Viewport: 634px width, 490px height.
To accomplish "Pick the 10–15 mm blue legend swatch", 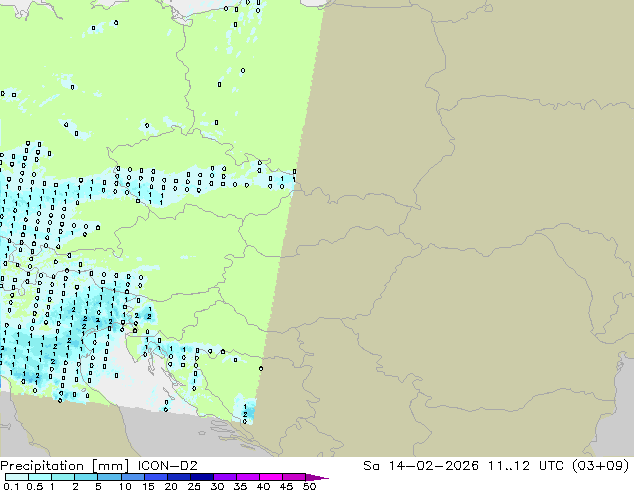I will click(x=132, y=477).
